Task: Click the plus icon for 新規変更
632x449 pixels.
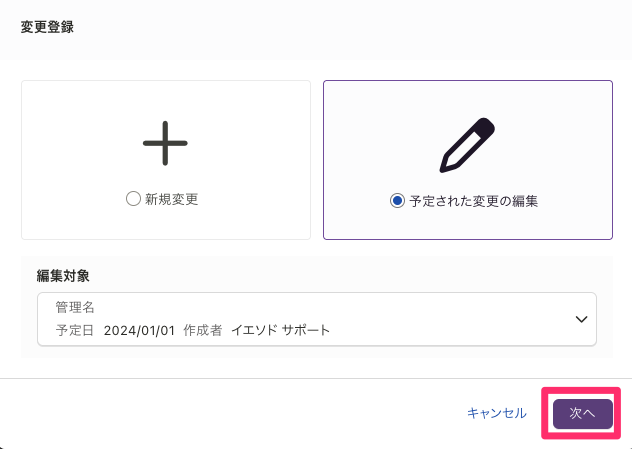Action: coord(165,143)
